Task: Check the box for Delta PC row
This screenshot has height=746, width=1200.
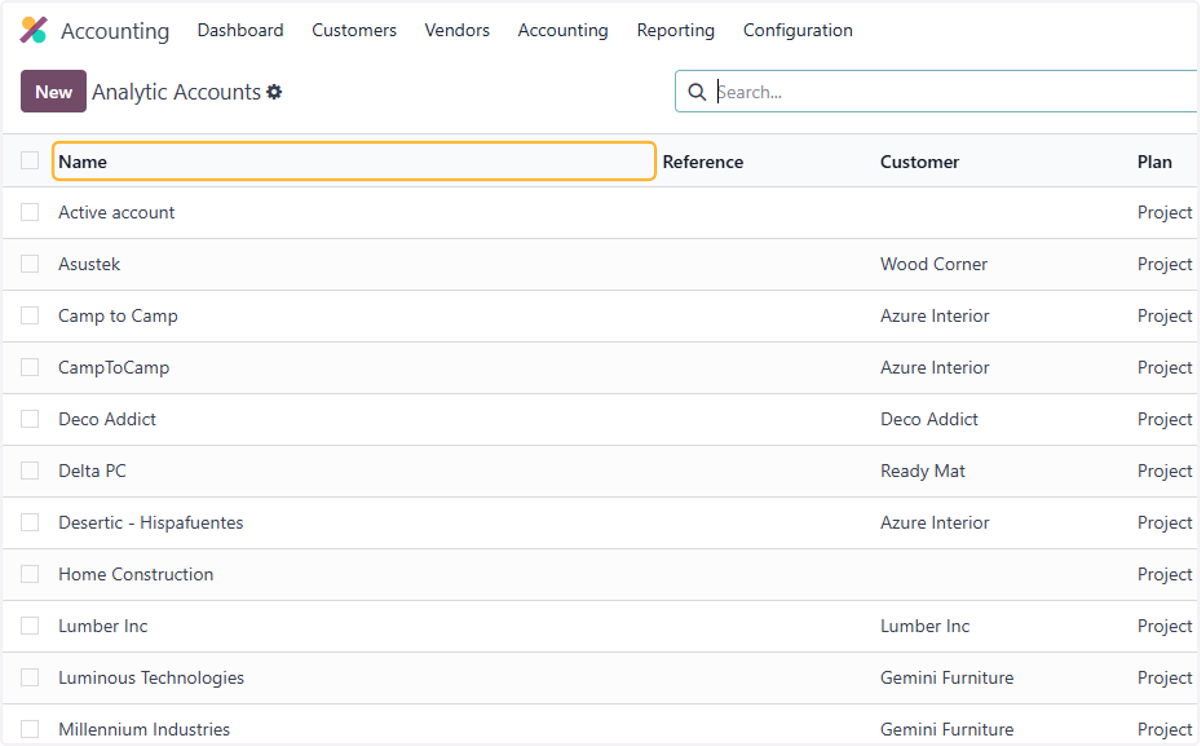Action: 30,471
